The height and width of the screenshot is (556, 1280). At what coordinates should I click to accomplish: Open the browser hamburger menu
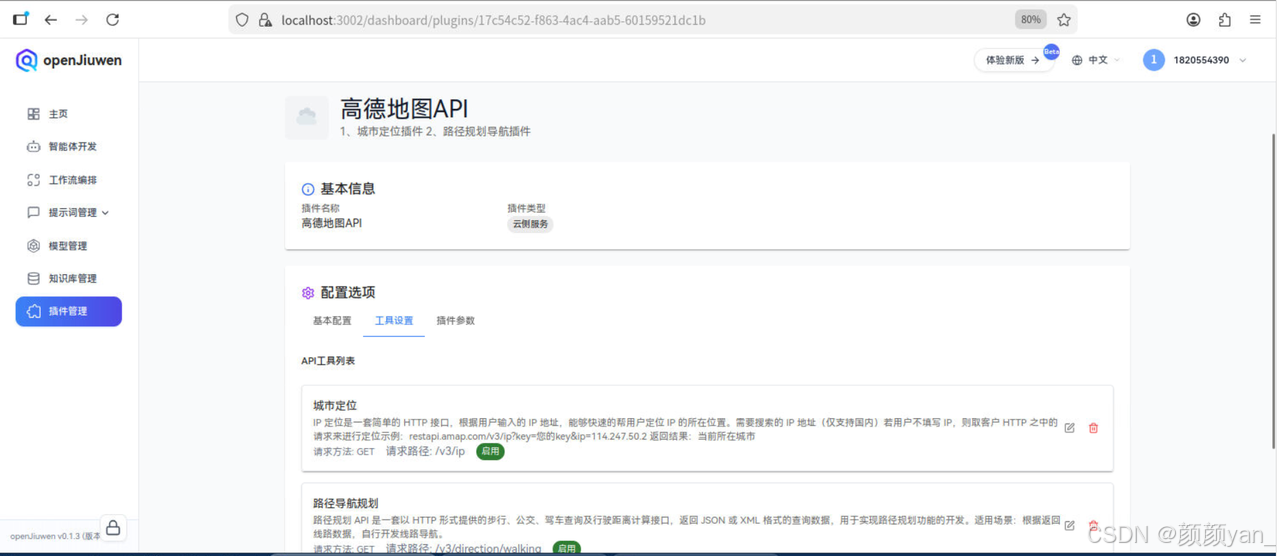1256,19
